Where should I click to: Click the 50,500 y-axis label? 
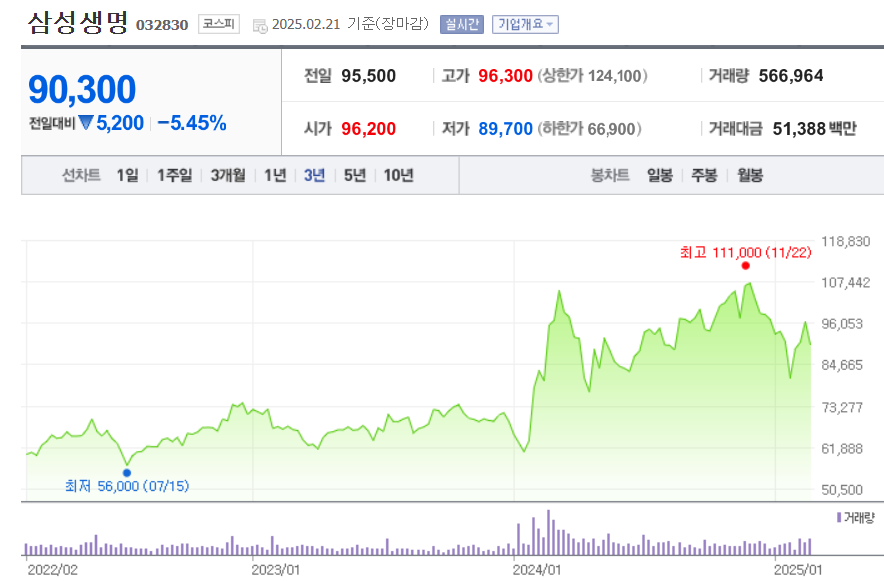click(x=842, y=490)
